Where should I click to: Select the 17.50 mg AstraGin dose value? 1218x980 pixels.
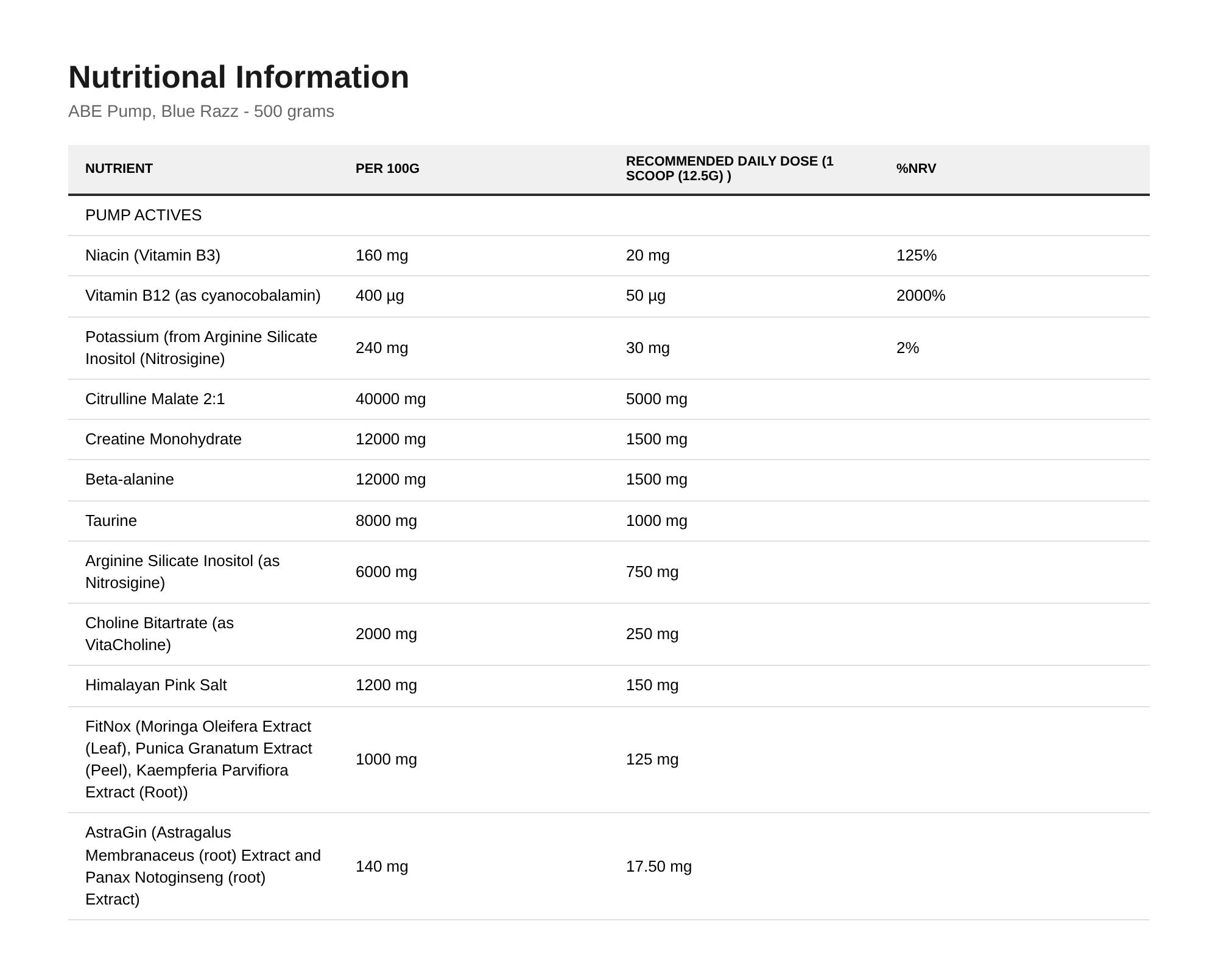[x=659, y=867]
